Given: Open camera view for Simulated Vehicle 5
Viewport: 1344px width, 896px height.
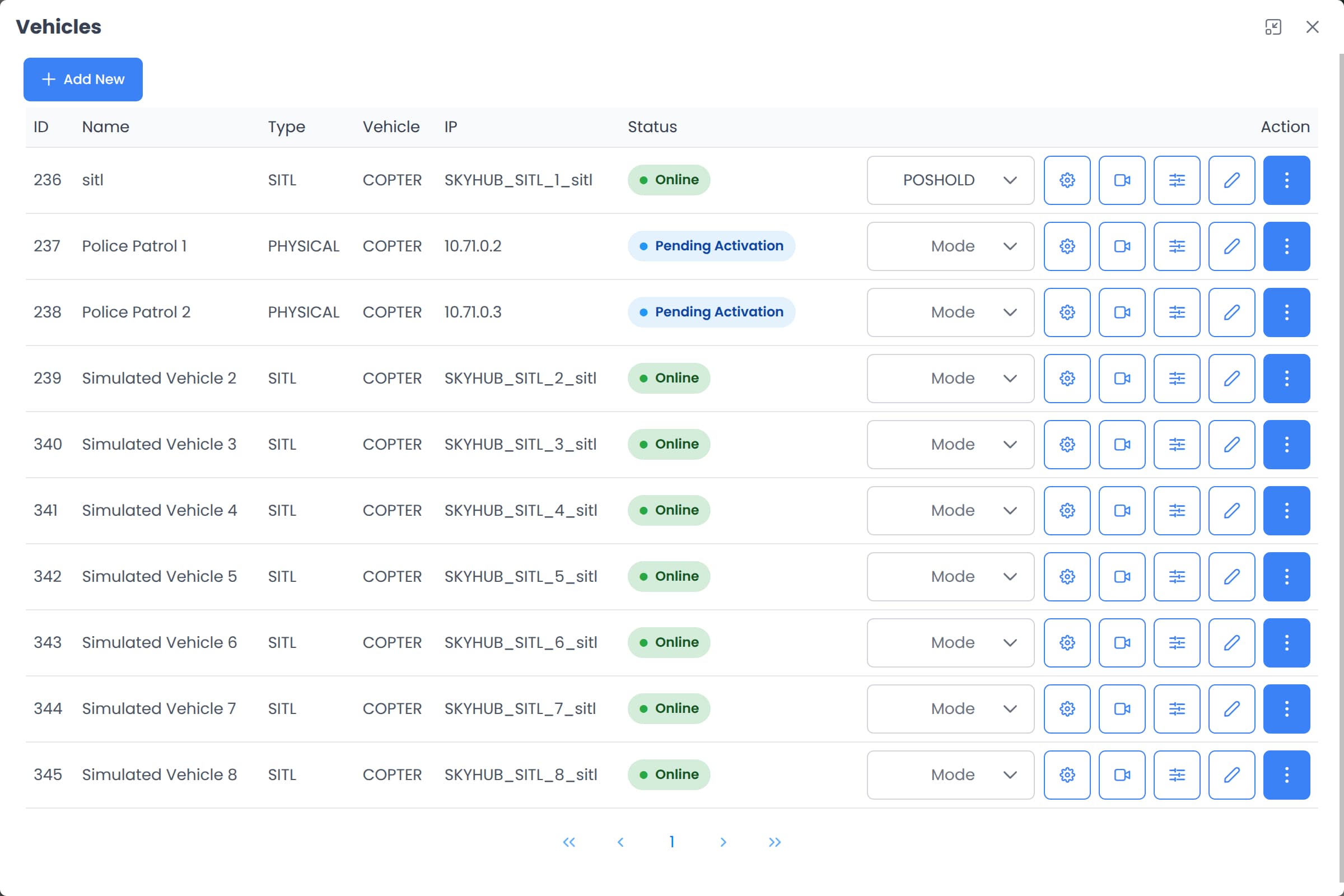Looking at the screenshot, I should click(x=1121, y=577).
